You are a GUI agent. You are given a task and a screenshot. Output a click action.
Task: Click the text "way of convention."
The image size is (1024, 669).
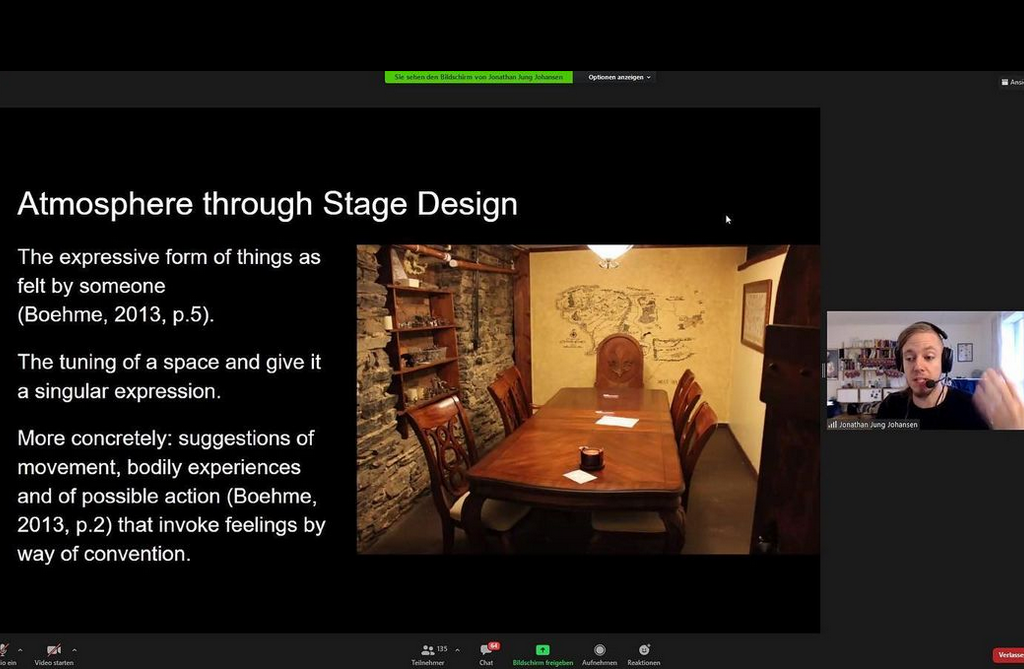104,554
